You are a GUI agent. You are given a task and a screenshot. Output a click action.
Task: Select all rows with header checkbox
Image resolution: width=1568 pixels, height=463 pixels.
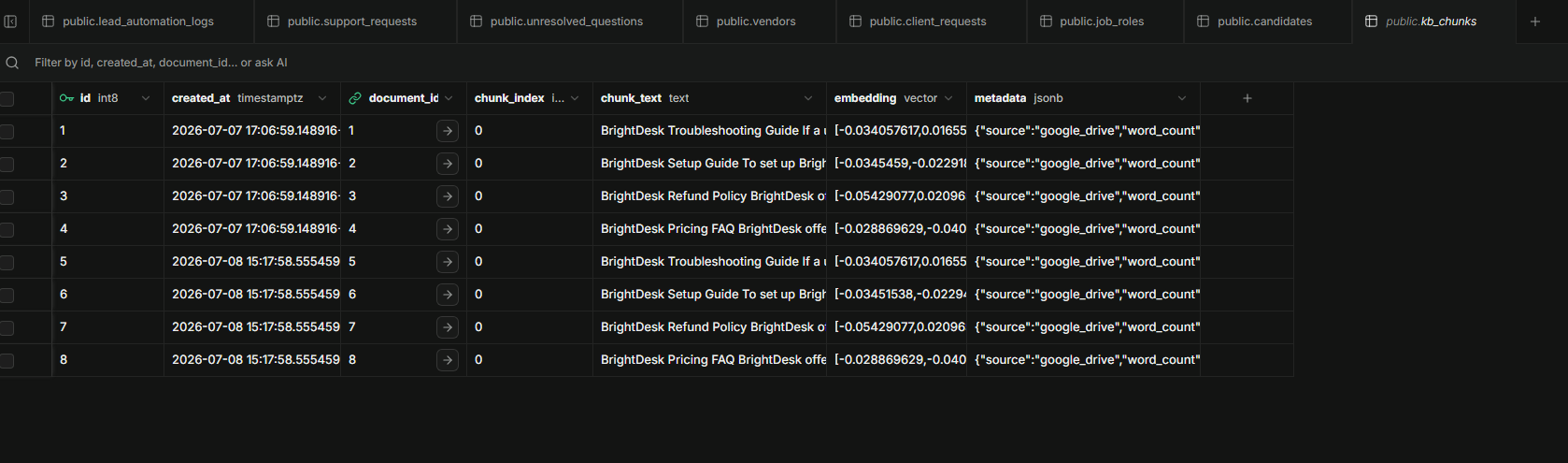pyautogui.click(x=7, y=98)
